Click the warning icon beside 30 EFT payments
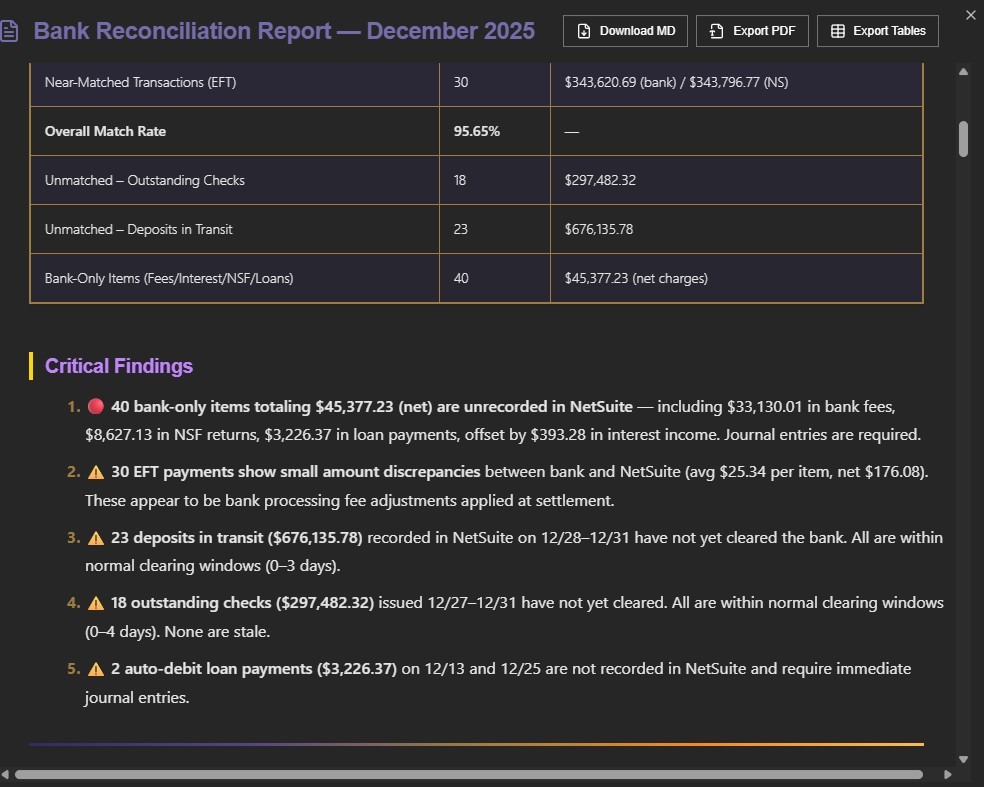 pos(96,472)
